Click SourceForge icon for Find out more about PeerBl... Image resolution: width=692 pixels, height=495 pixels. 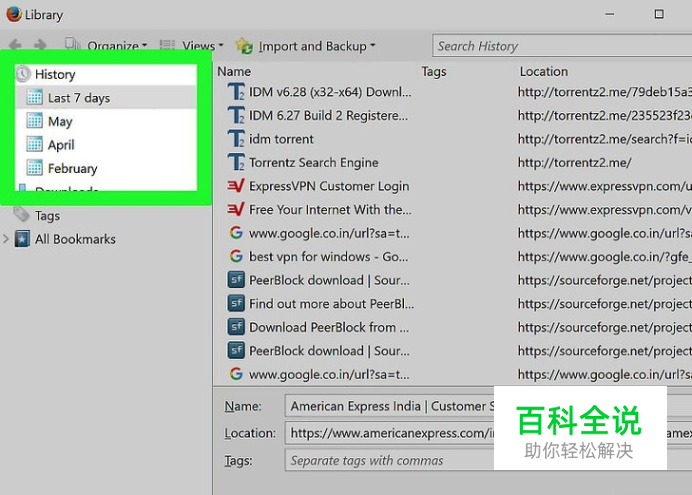click(x=236, y=304)
